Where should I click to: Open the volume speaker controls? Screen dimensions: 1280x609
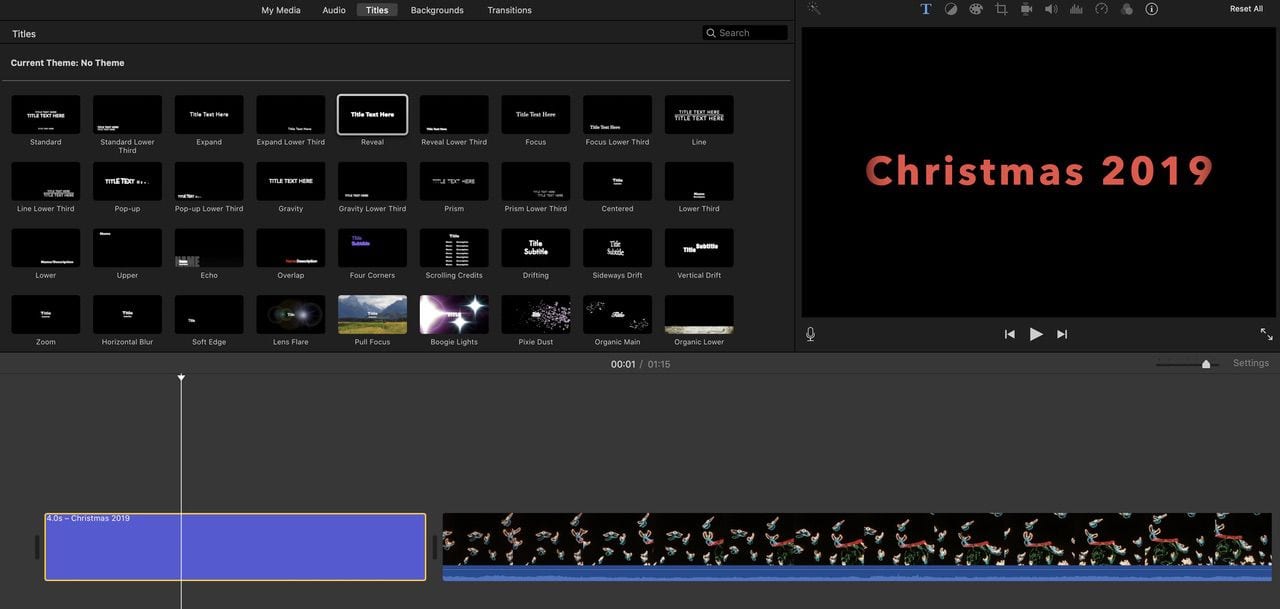[1051, 9]
